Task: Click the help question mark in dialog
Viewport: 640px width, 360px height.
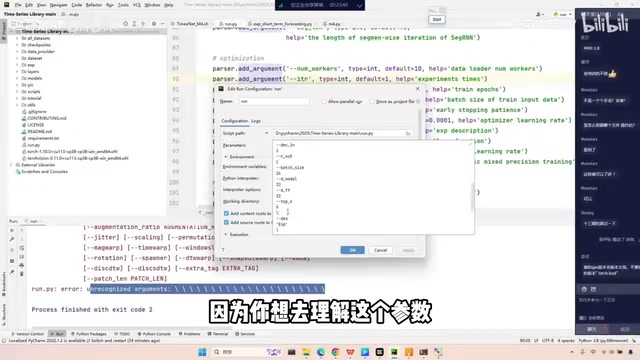Action: [223, 250]
